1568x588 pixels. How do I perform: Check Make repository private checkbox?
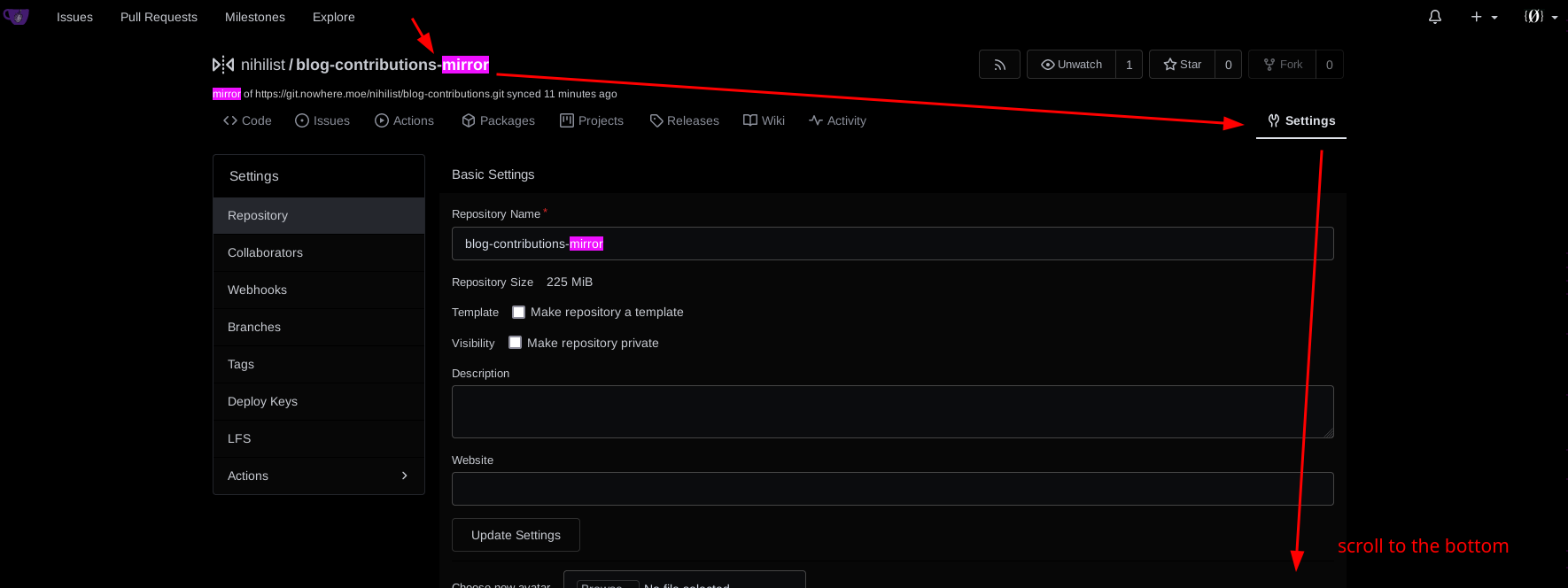516,343
